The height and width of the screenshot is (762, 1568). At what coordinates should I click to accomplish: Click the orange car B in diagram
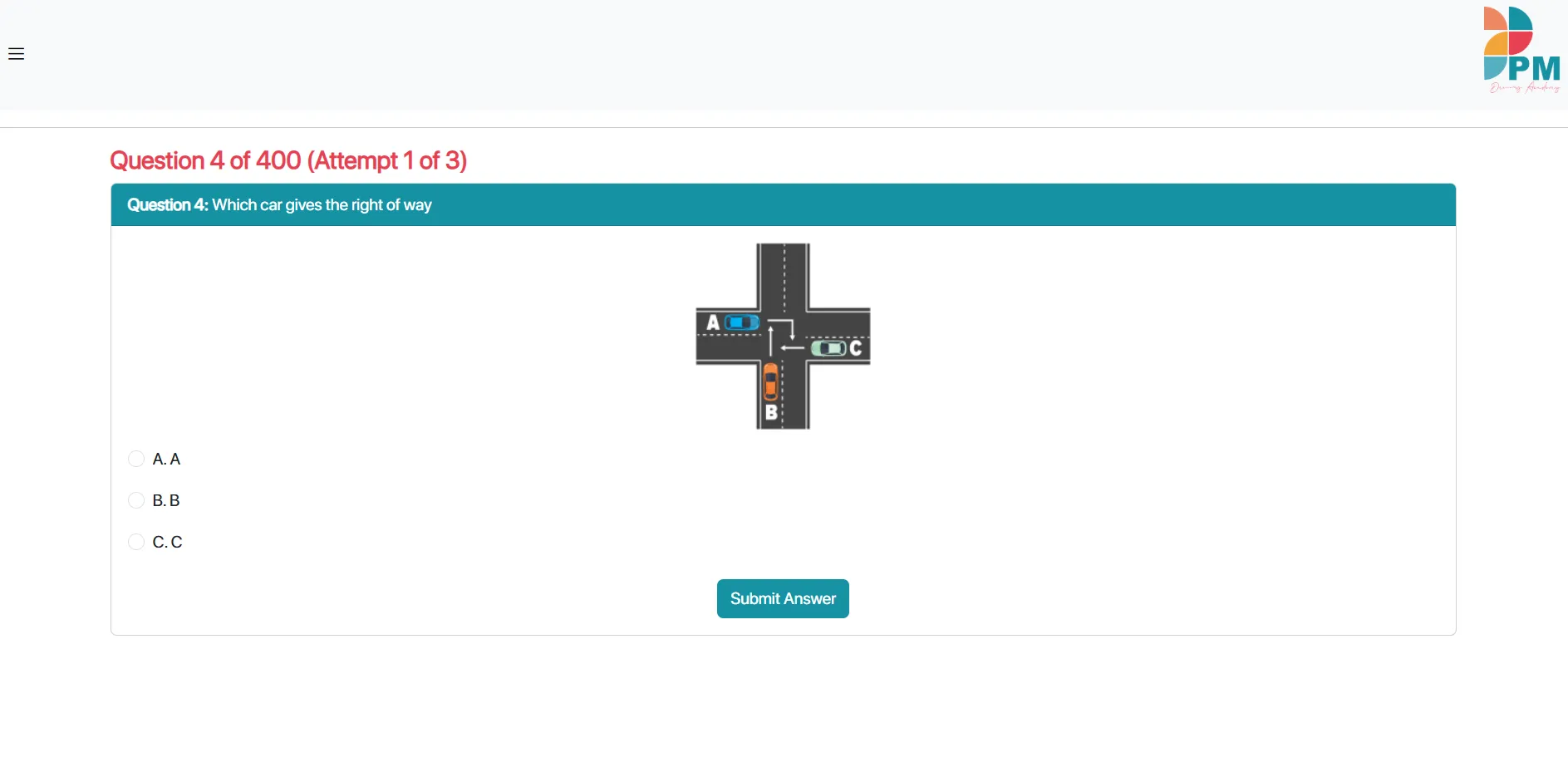pos(770,381)
